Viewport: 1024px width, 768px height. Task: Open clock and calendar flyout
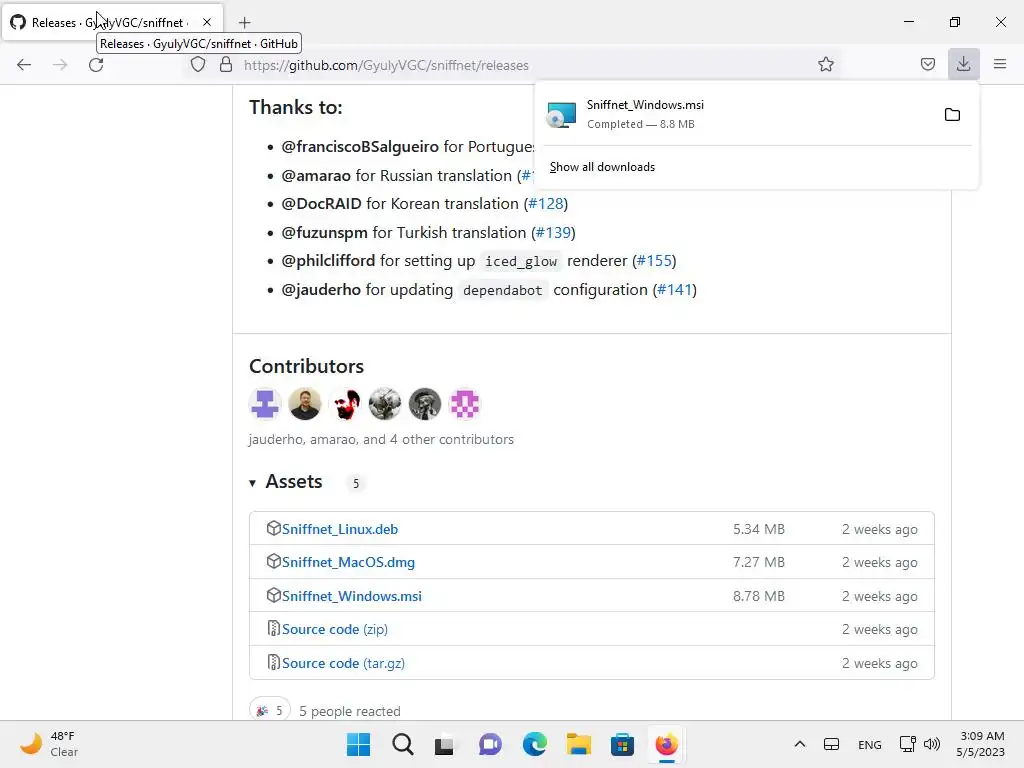pos(981,744)
